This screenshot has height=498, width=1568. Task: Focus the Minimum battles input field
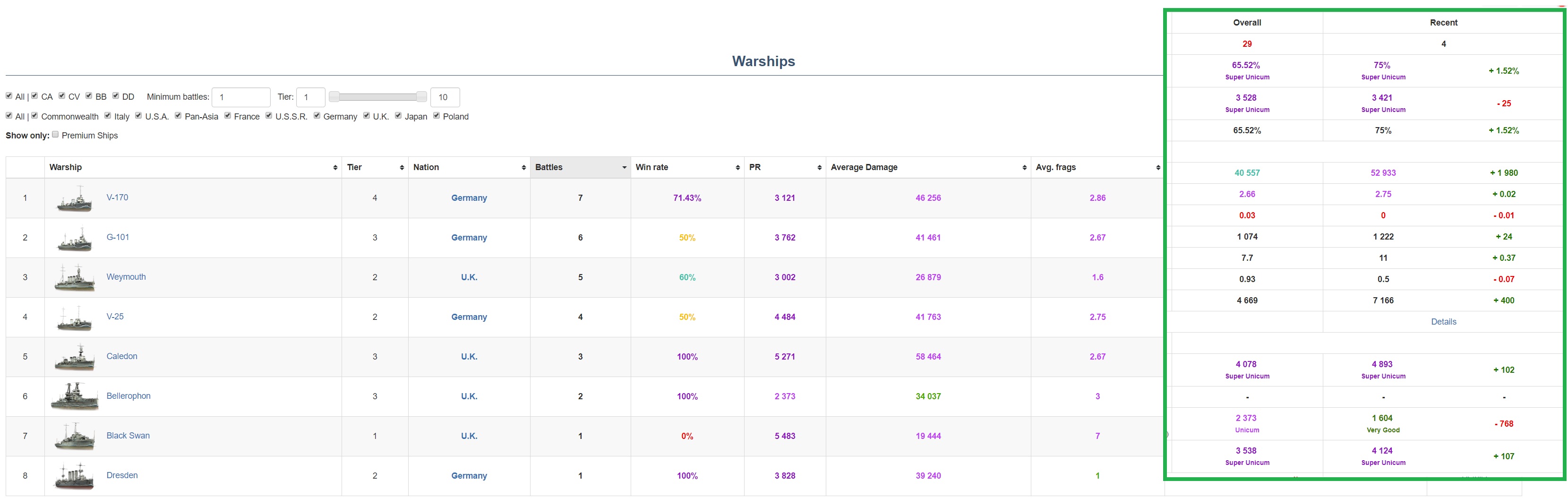click(241, 97)
